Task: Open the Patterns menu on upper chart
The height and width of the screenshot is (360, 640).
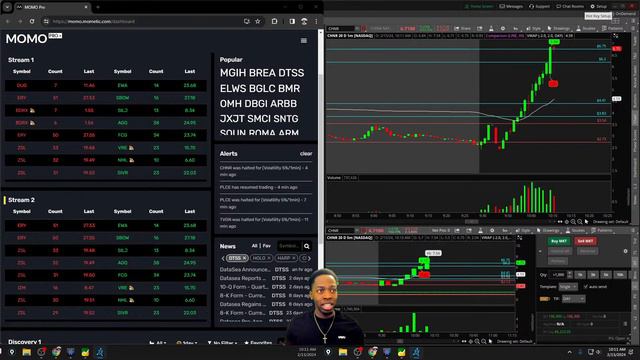Action: 612,29
